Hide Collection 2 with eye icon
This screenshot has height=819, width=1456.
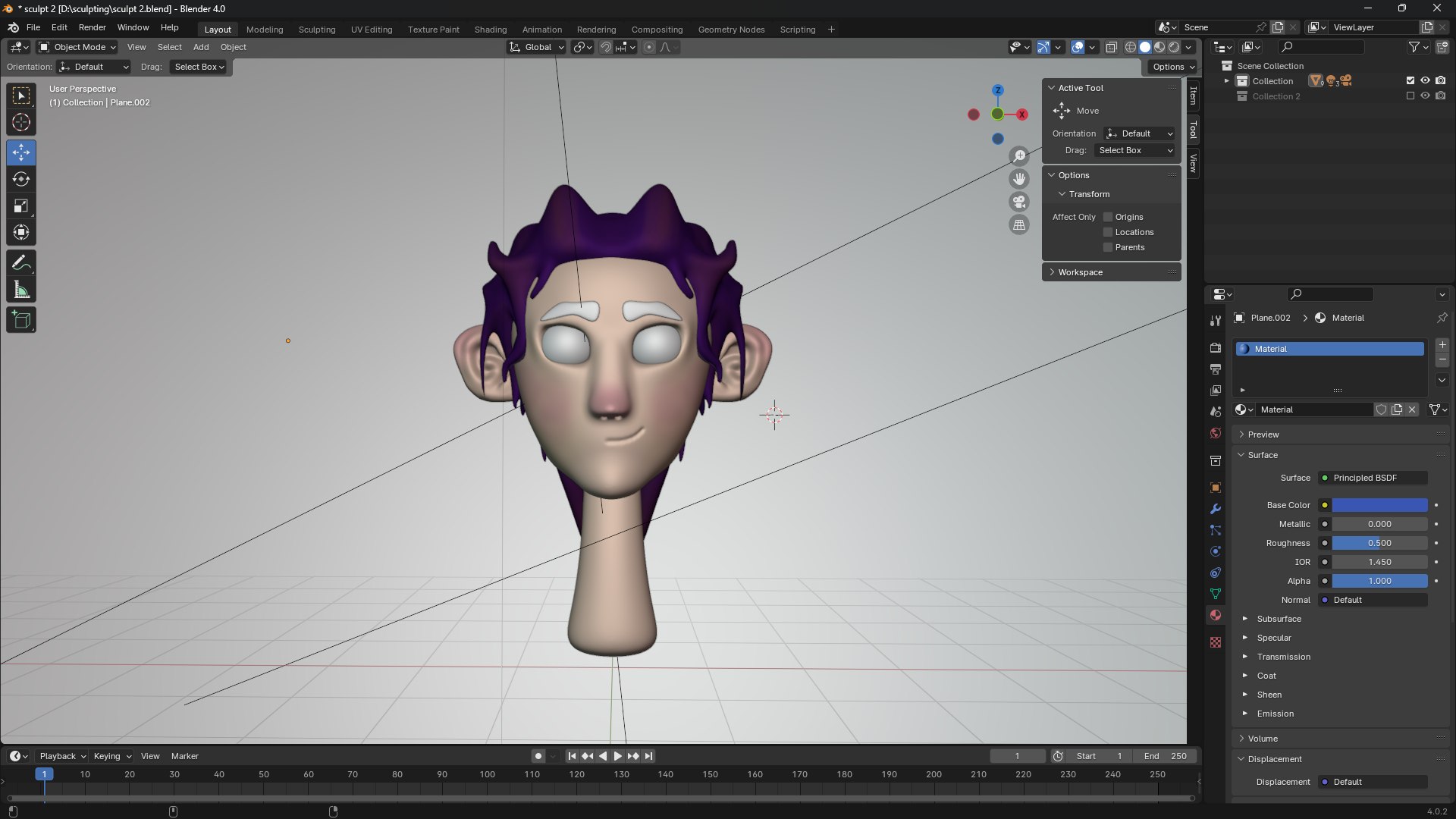tap(1425, 96)
